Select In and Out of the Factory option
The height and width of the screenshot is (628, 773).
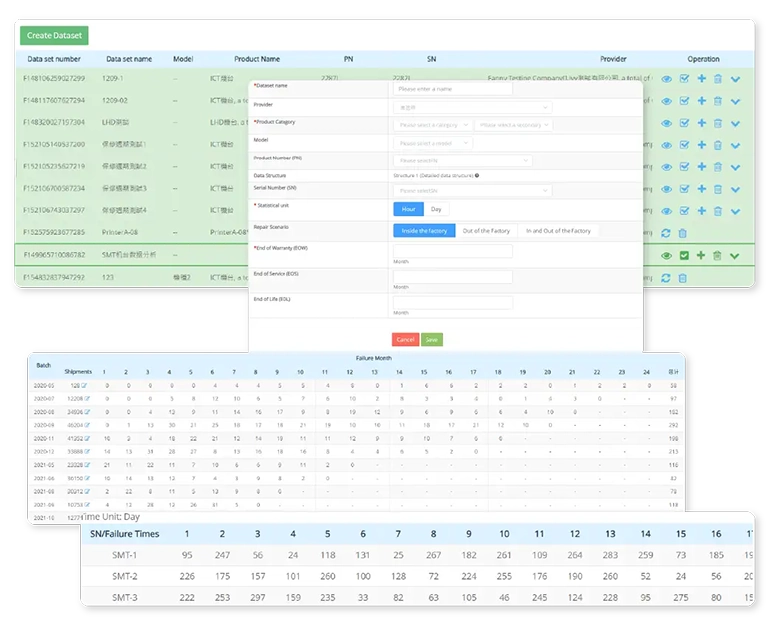[558, 231]
